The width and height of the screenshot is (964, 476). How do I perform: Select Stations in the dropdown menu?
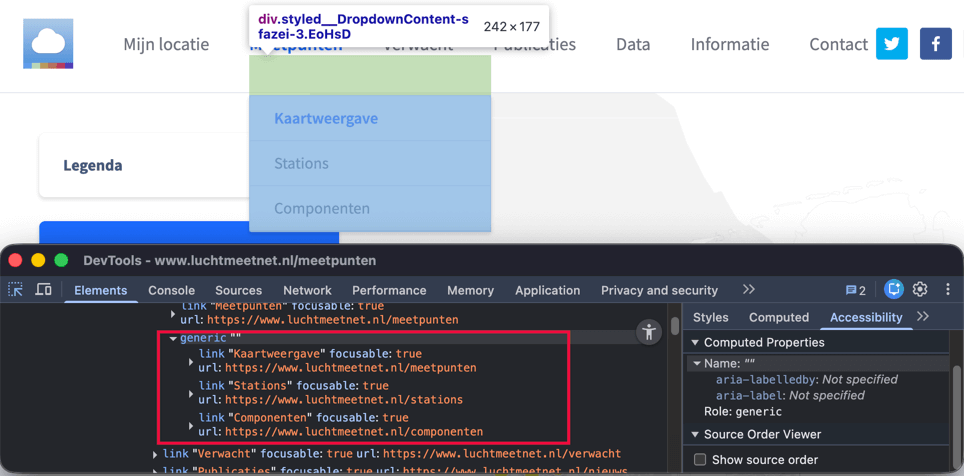point(301,163)
